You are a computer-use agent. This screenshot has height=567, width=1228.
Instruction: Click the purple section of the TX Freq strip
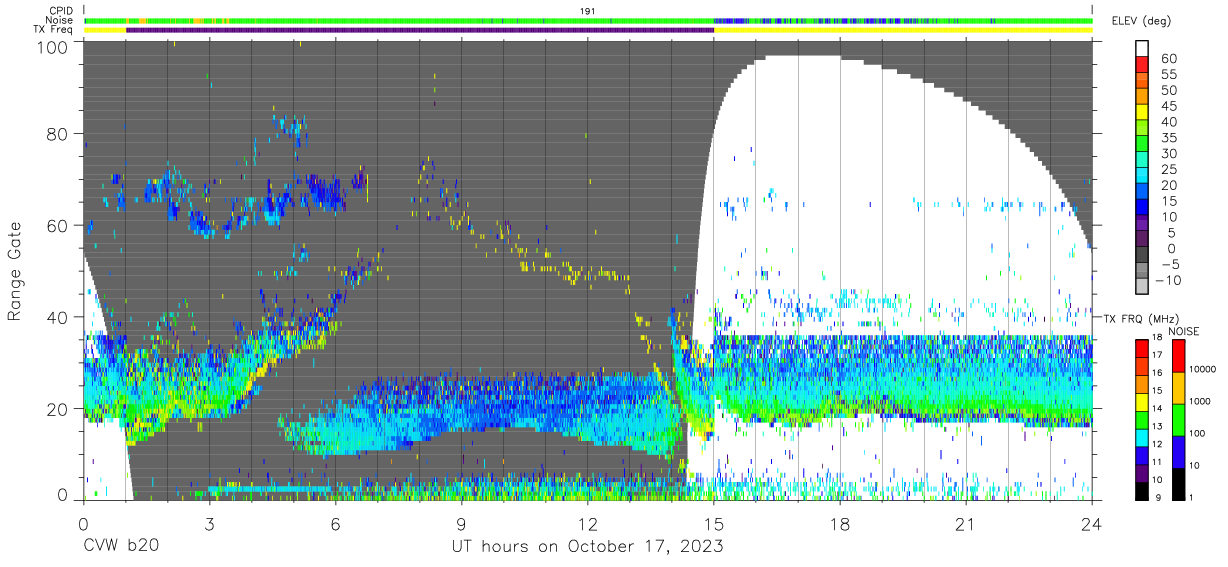pyautogui.click(x=420, y=30)
